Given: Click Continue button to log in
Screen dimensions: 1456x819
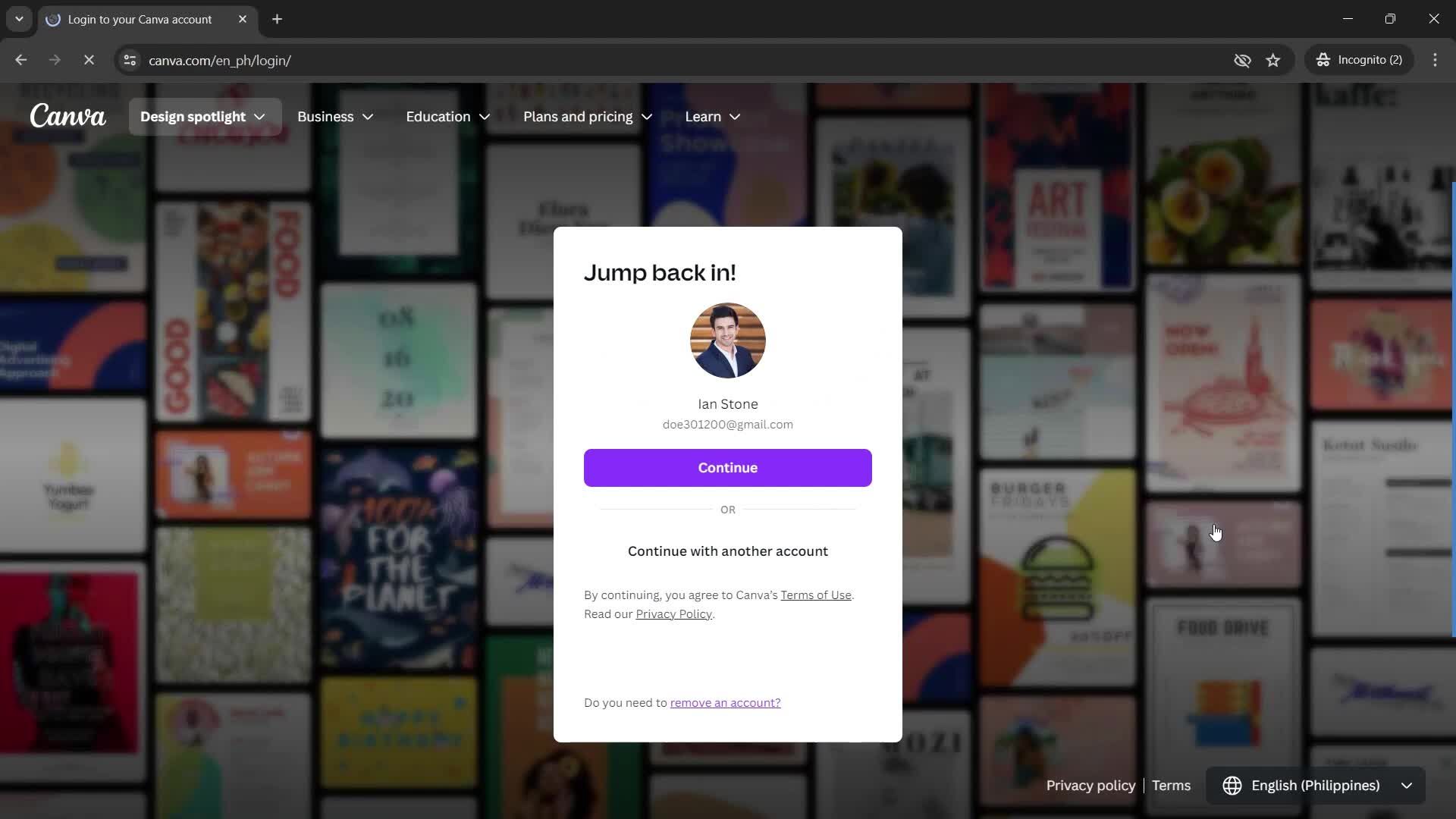Looking at the screenshot, I should pos(728,467).
